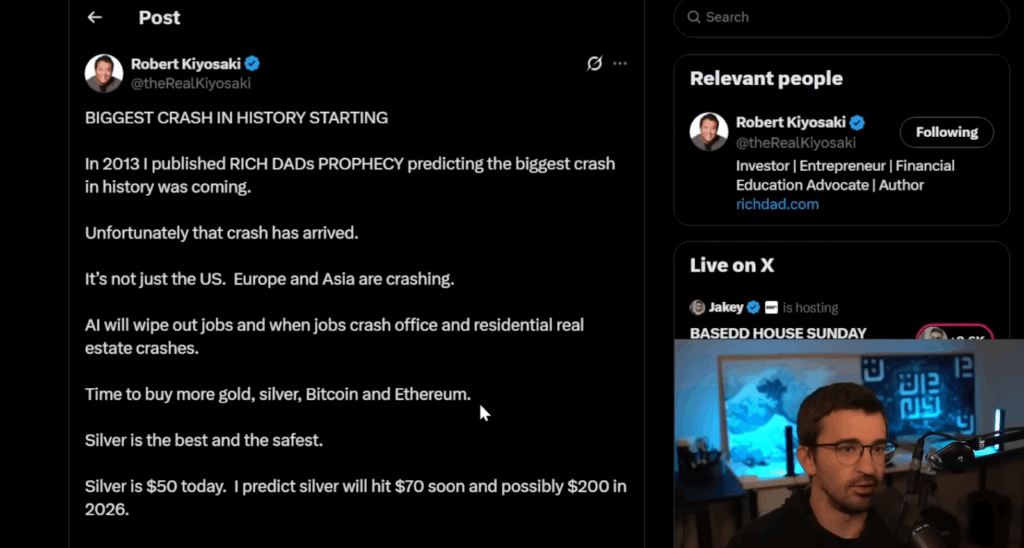The width and height of the screenshot is (1024, 548).
Task: Open the richdad.com link
Action: click(777, 204)
